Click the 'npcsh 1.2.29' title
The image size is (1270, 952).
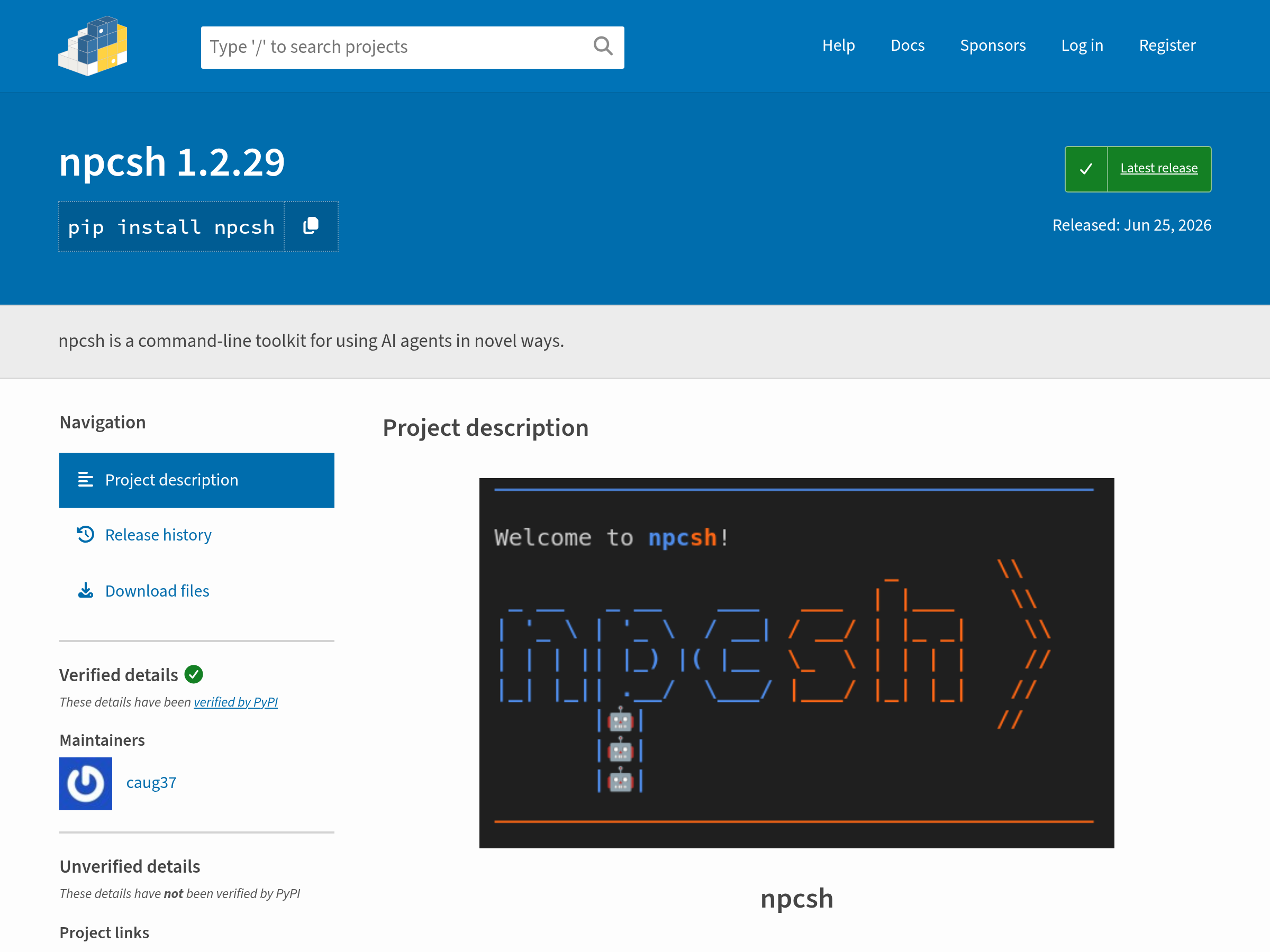[x=171, y=162]
